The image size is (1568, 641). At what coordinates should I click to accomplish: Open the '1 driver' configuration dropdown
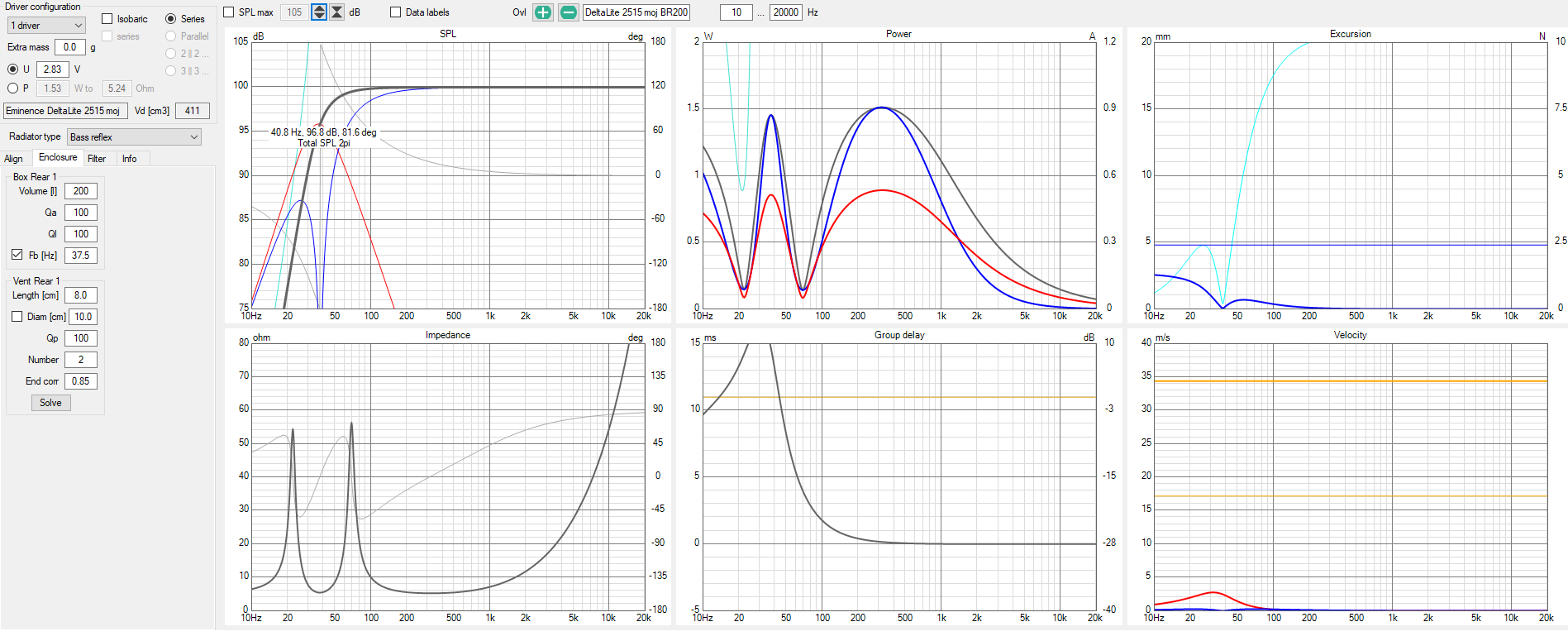coord(46,26)
